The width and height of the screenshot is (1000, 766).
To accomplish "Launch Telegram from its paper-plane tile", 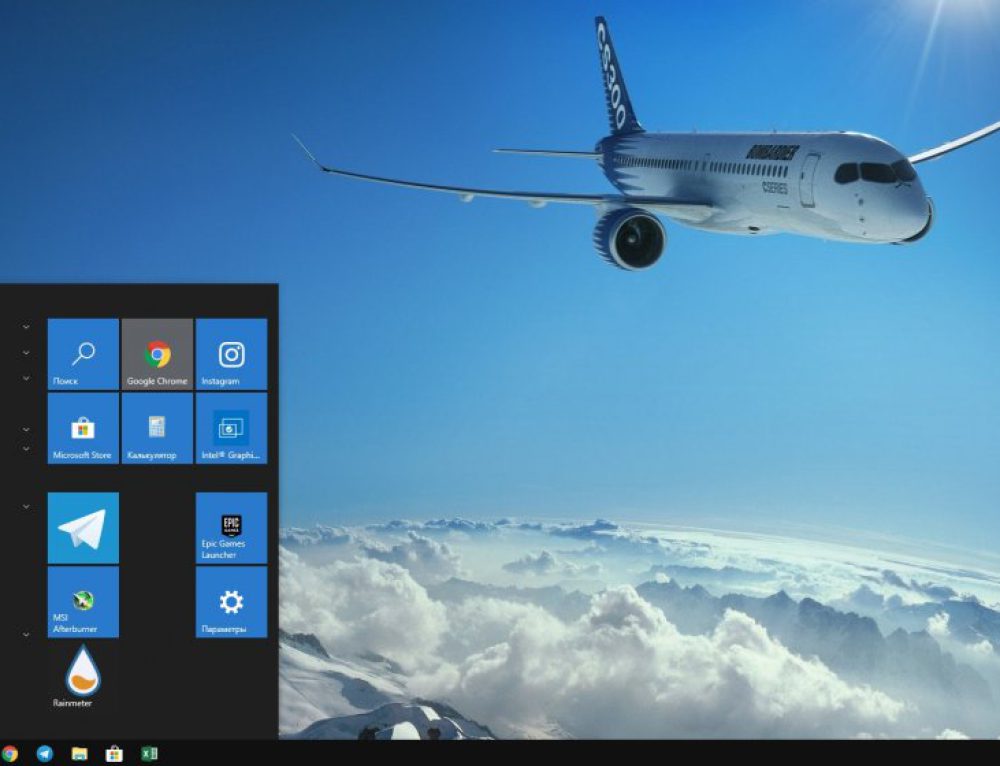I will 82,527.
